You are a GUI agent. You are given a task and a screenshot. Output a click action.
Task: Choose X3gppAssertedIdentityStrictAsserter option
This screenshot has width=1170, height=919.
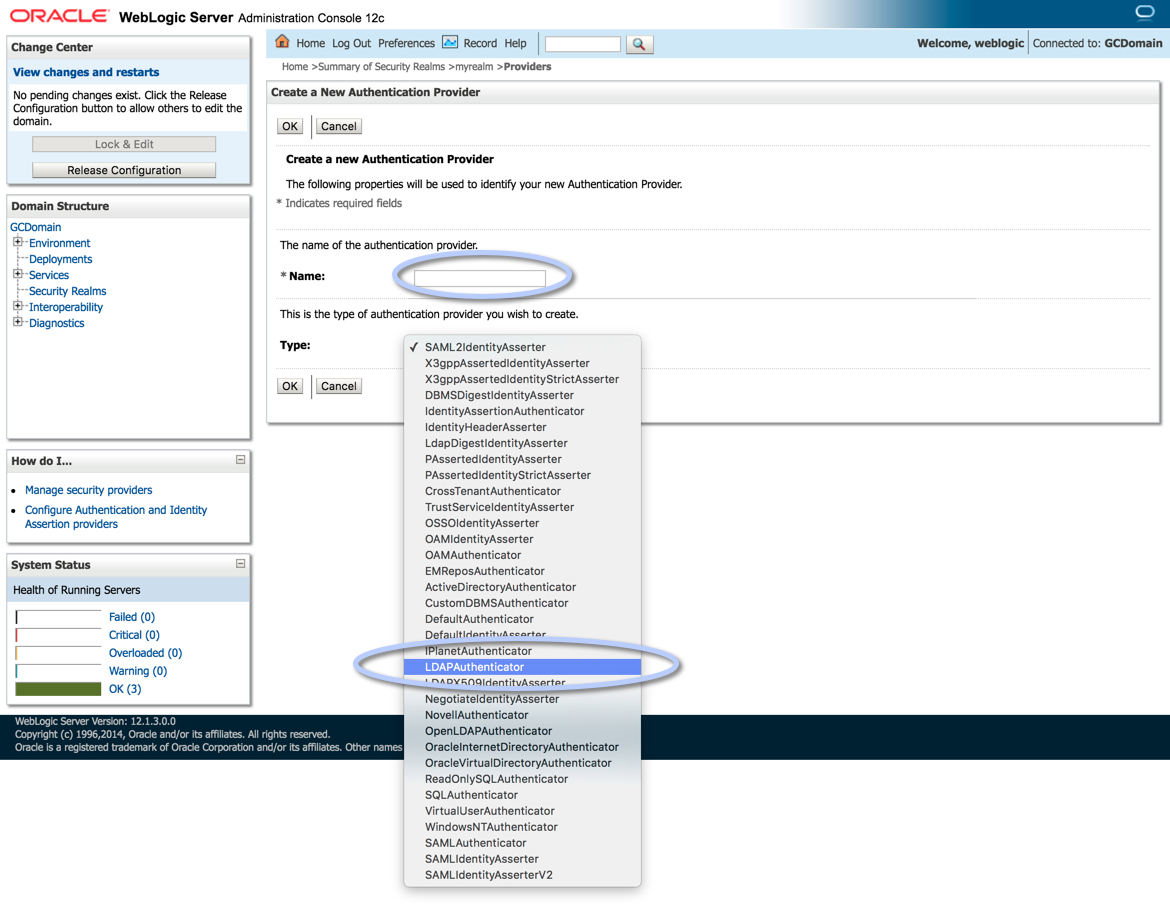click(x=522, y=379)
